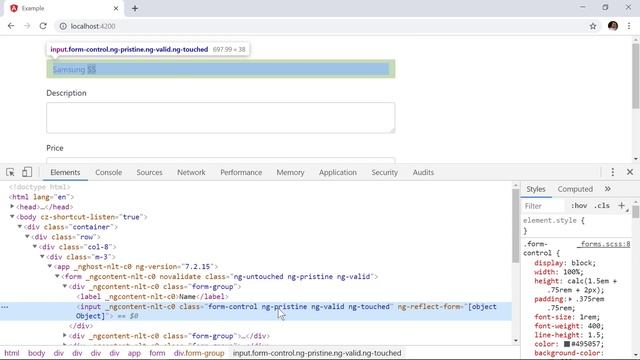Click the div.form-group breadcrumb
The height and width of the screenshot is (360, 640).
(199, 353)
